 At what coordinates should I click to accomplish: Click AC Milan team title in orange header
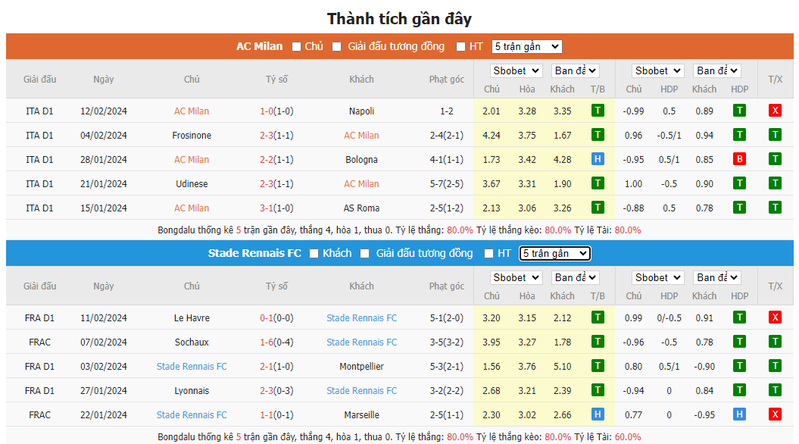tap(259, 46)
